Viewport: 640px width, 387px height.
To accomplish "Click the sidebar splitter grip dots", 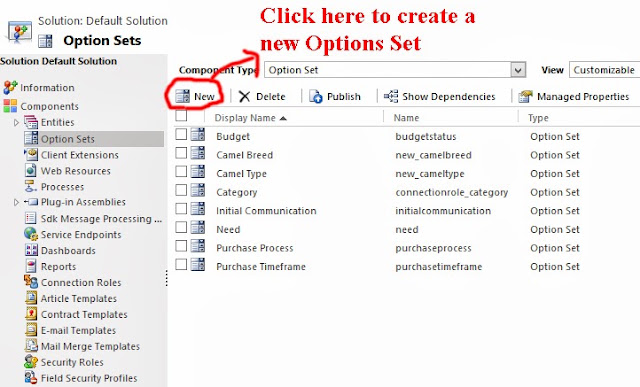I will coord(167,278).
